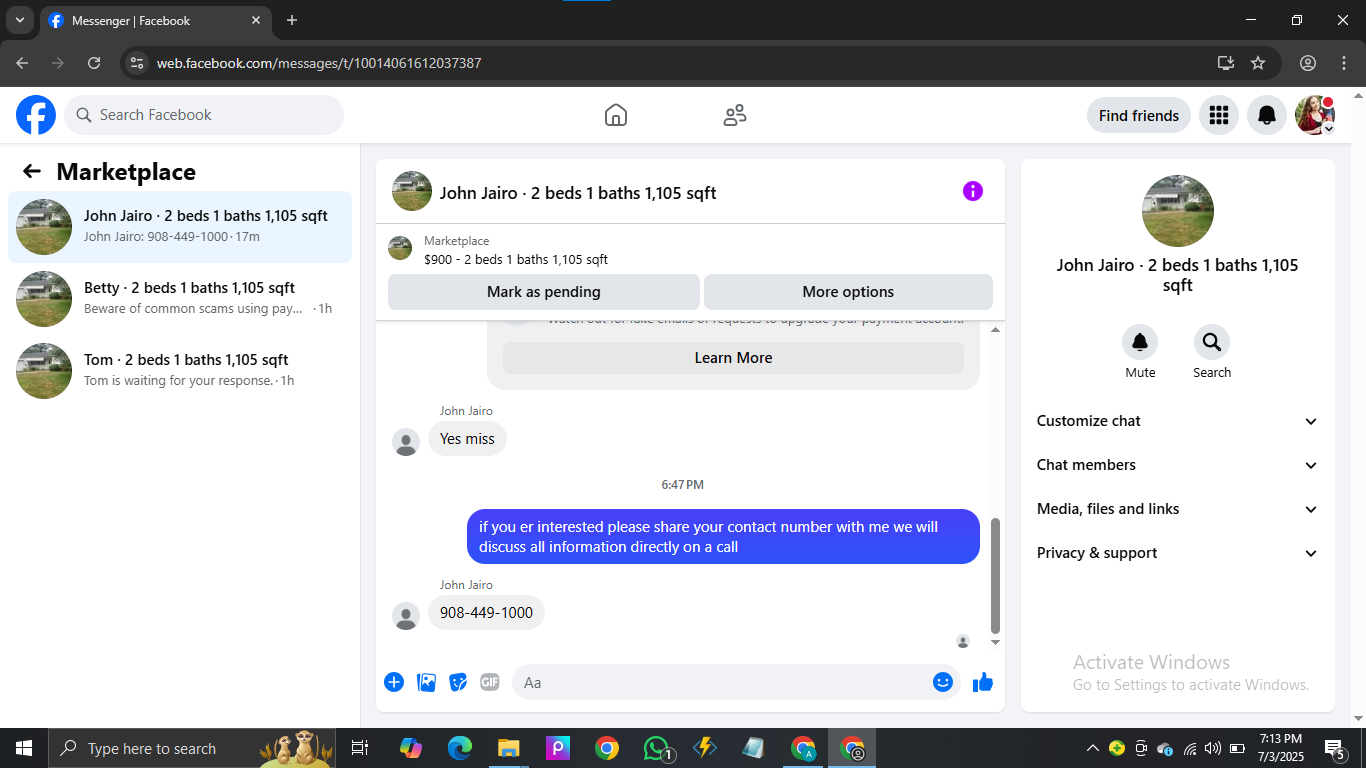Click chat scroll up arrow
This screenshot has height=768, width=1366.
point(995,329)
